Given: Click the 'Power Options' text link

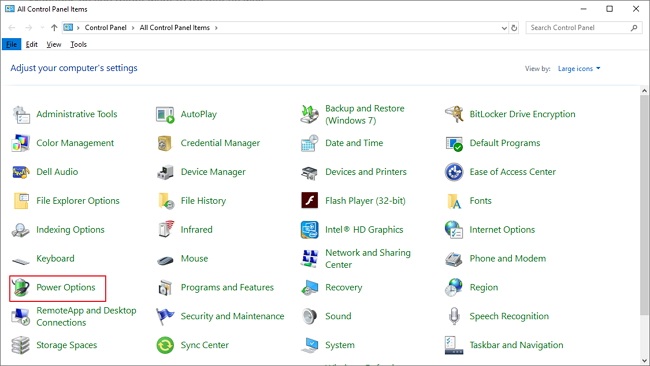Looking at the screenshot, I should click(x=66, y=287).
